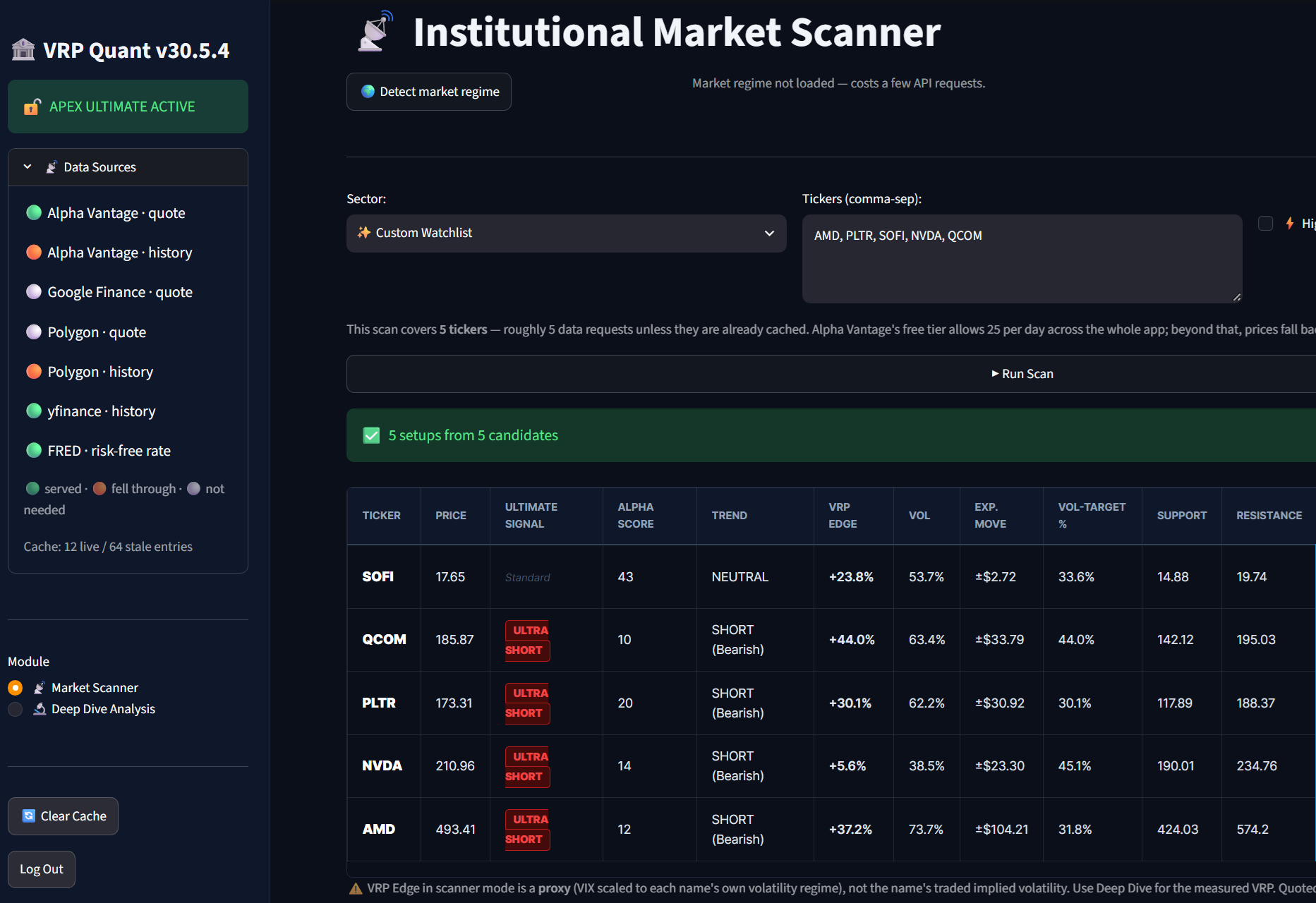Image resolution: width=1316 pixels, height=903 pixels.
Task: Tick the checkbox beside the lightning bolt
Action: pyautogui.click(x=1265, y=223)
